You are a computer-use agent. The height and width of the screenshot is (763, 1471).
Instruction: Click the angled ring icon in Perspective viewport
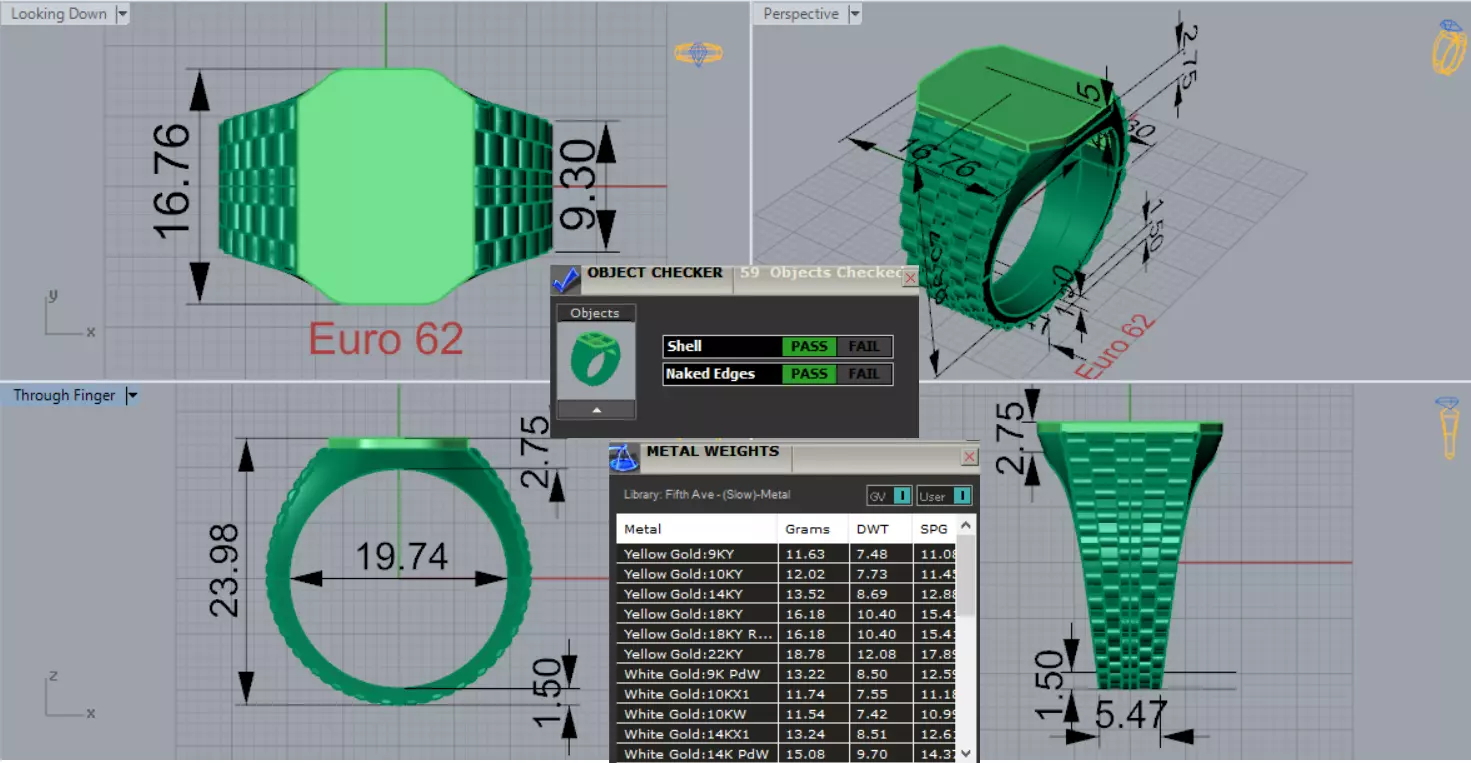pyautogui.click(x=1448, y=47)
